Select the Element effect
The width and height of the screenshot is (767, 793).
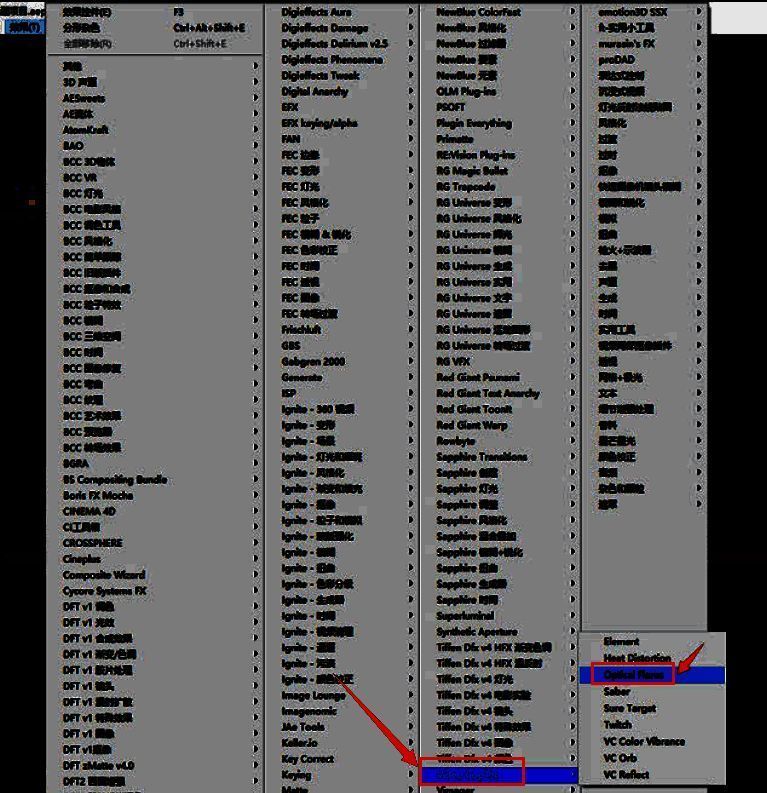(621, 642)
